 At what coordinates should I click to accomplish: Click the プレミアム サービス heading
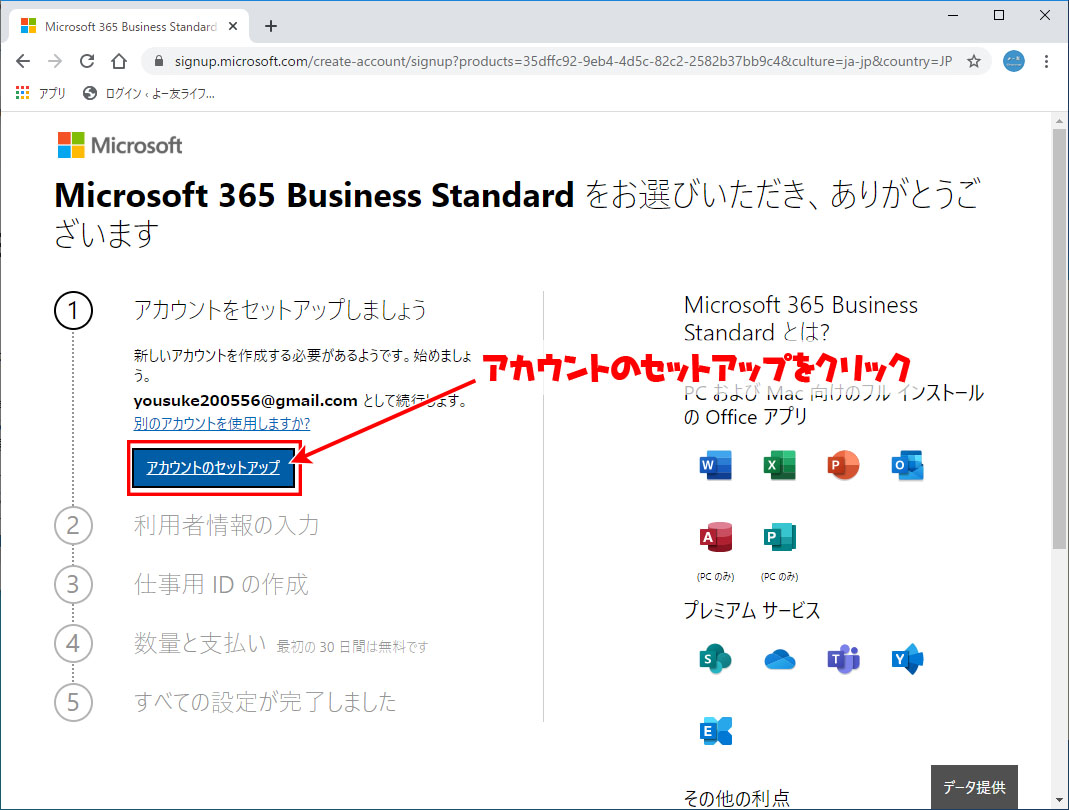tap(752, 610)
